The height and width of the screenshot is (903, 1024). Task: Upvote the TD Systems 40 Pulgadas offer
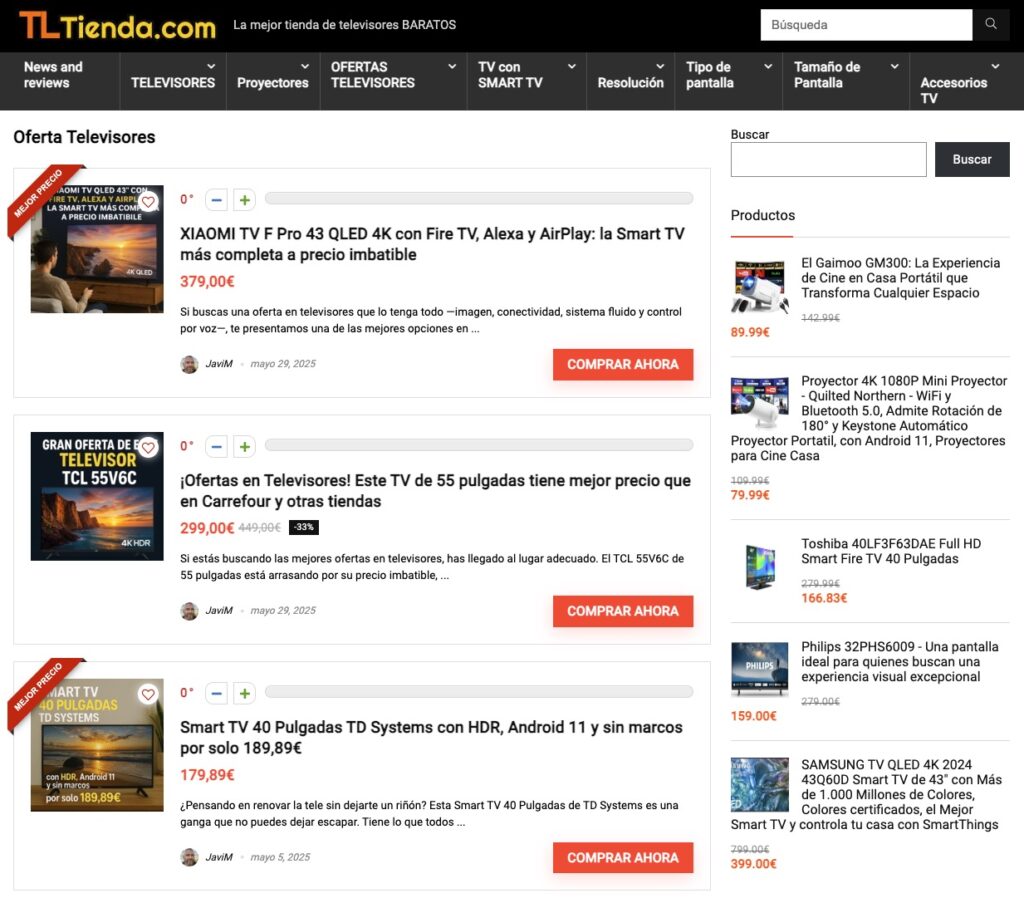(x=244, y=693)
